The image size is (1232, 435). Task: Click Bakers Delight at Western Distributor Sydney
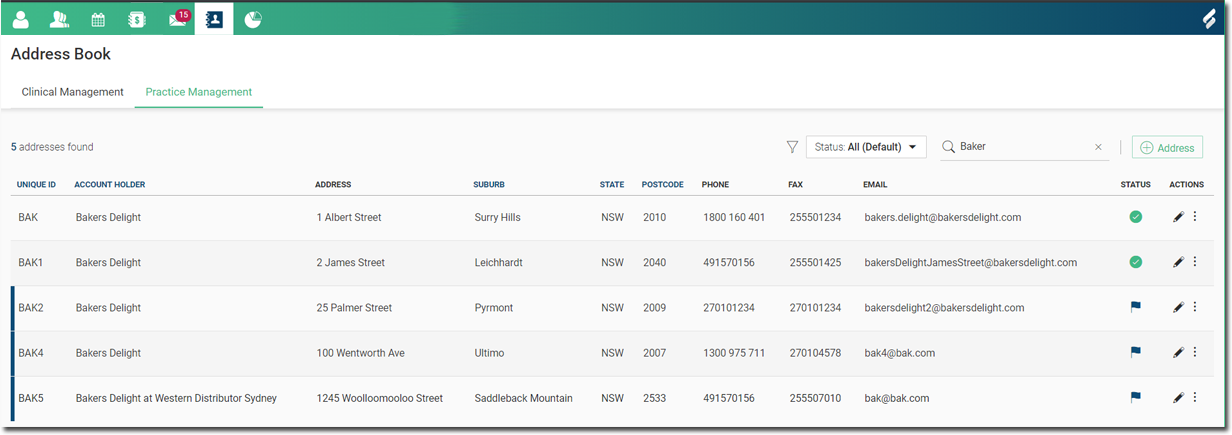(176, 397)
